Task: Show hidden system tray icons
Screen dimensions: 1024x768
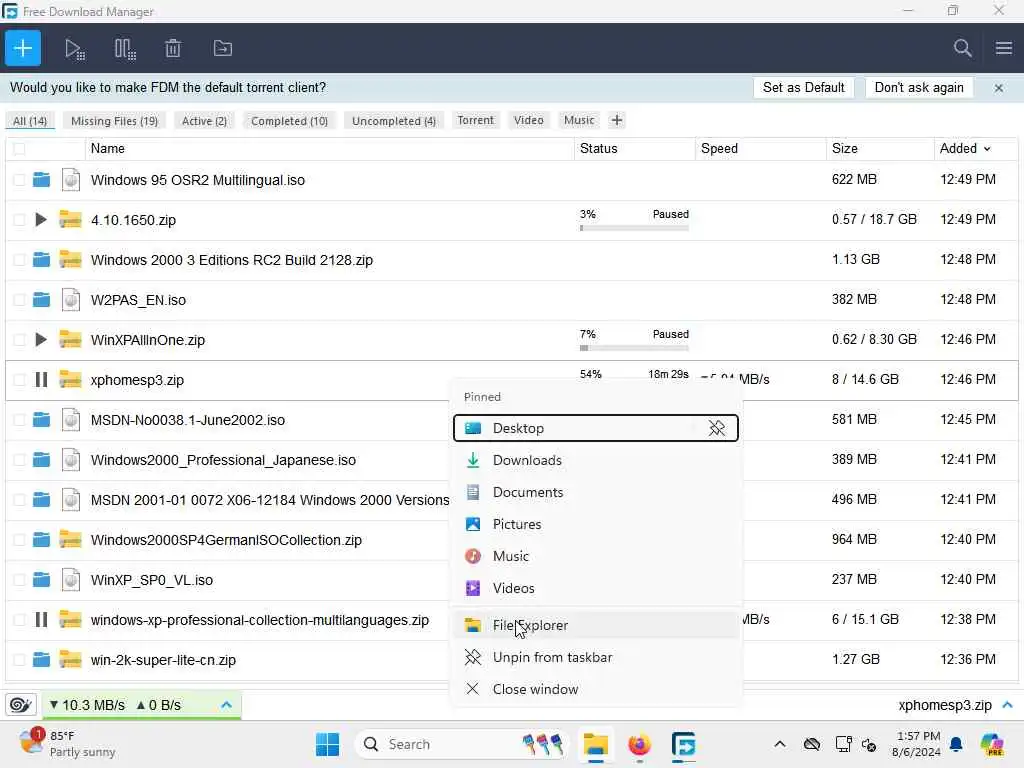Action: 780,744
